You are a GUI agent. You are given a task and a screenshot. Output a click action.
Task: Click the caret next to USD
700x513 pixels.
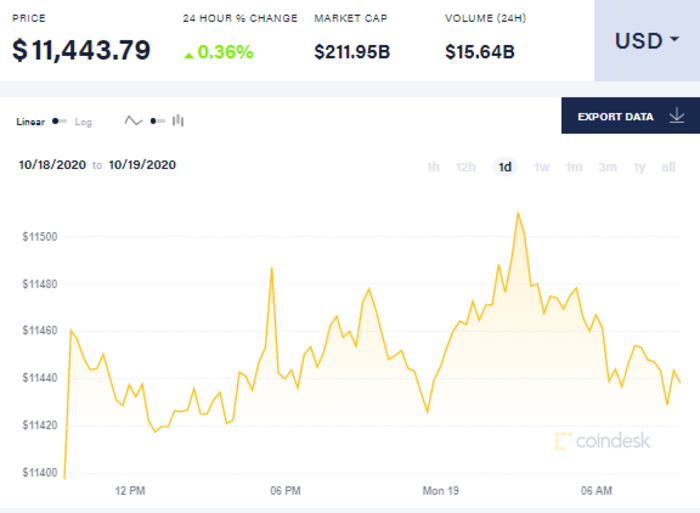coord(674,41)
